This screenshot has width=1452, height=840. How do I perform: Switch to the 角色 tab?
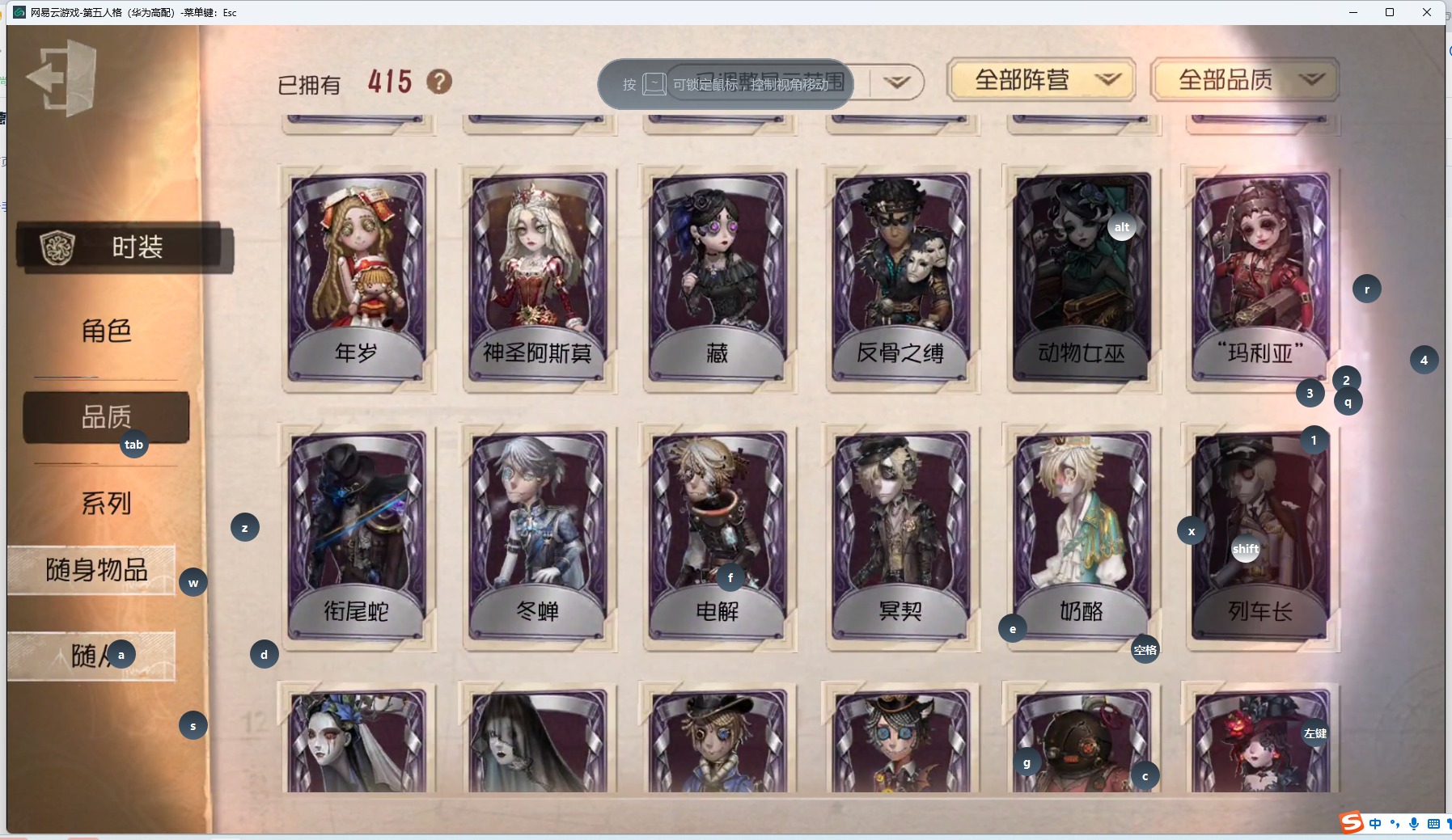(x=106, y=331)
